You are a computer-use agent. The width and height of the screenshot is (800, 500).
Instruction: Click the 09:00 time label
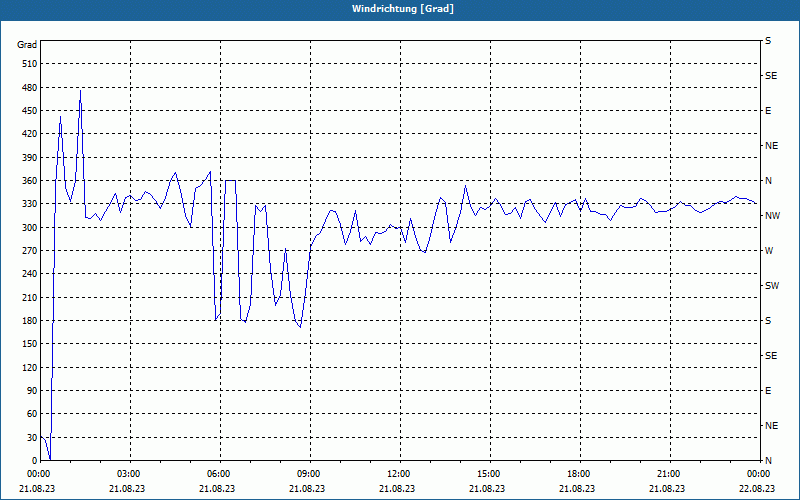[307, 473]
